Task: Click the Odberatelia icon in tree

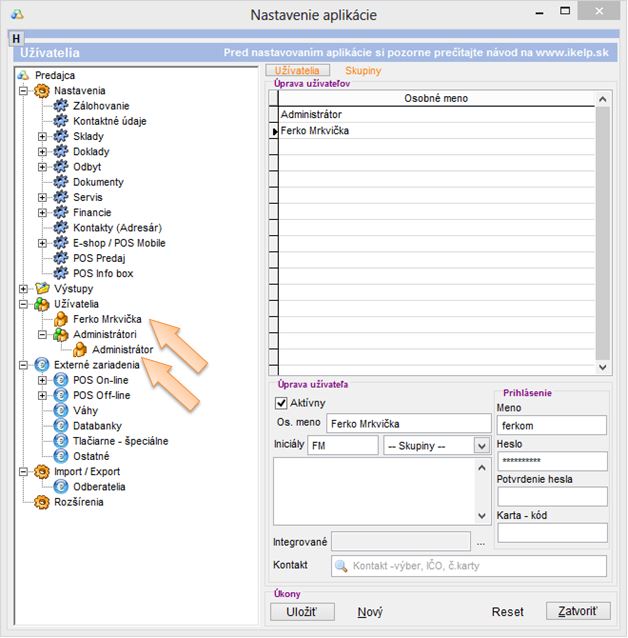Action: 61,487
